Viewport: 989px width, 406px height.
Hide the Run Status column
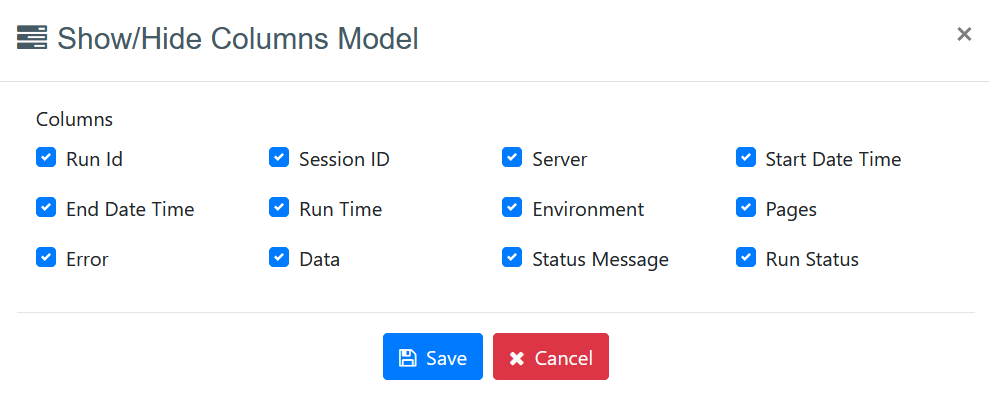745,258
